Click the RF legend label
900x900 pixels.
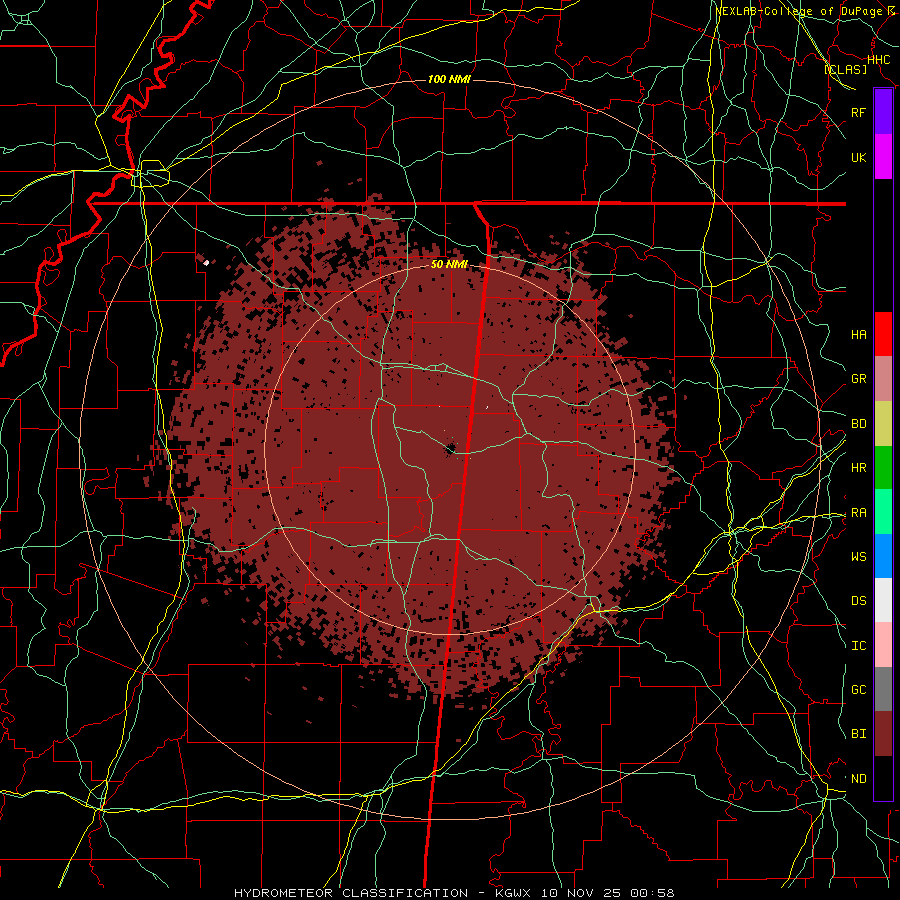(859, 112)
